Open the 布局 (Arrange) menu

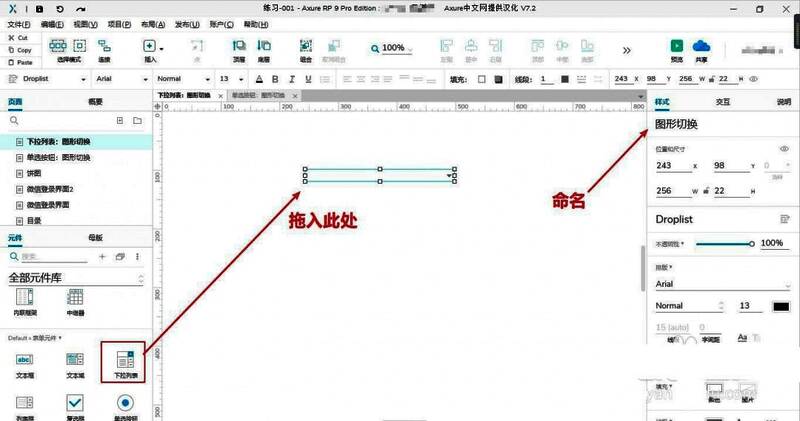[x=149, y=23]
